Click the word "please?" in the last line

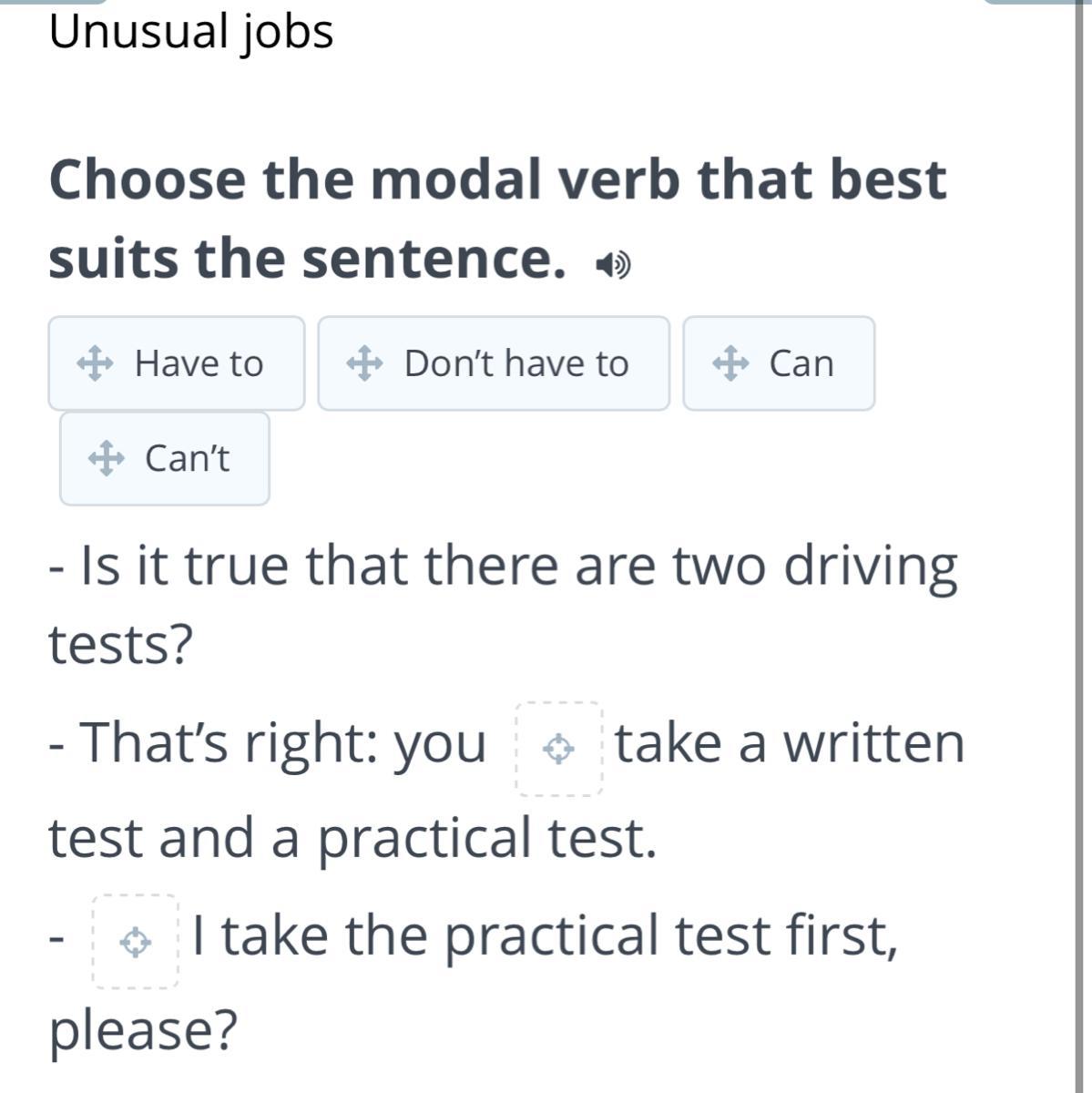(143, 1029)
